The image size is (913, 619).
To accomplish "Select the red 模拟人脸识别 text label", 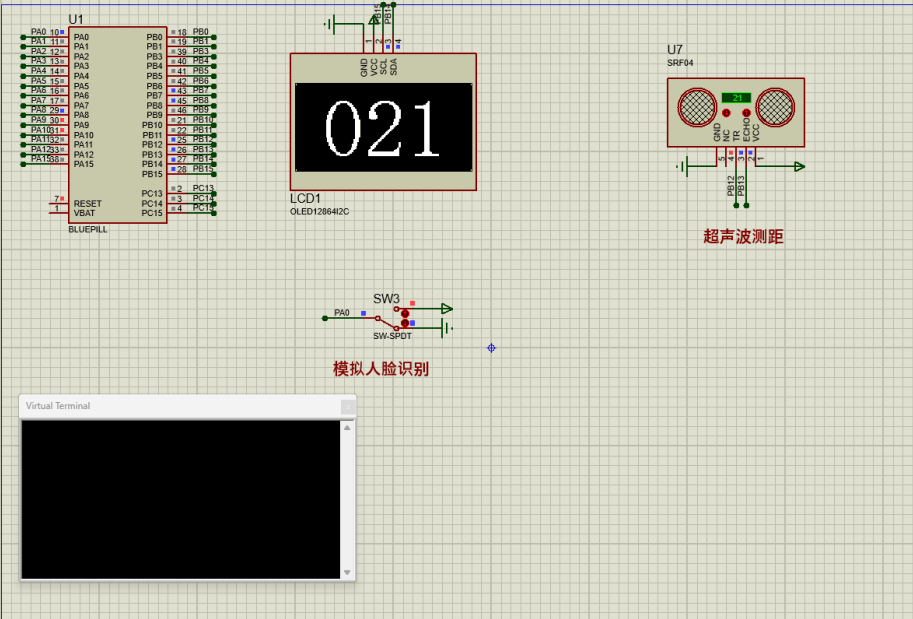I will click(381, 369).
